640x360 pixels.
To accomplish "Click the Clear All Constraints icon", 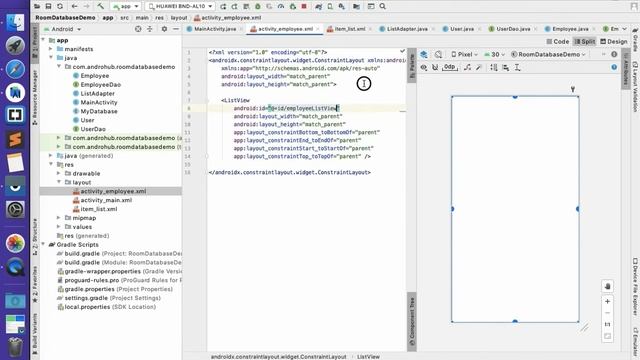I will [x=467, y=67].
